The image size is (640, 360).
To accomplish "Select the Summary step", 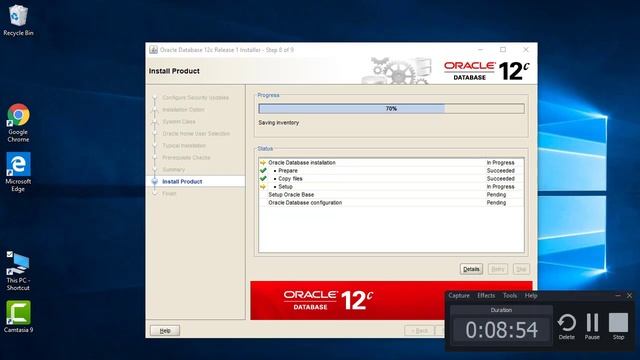I will (173, 169).
